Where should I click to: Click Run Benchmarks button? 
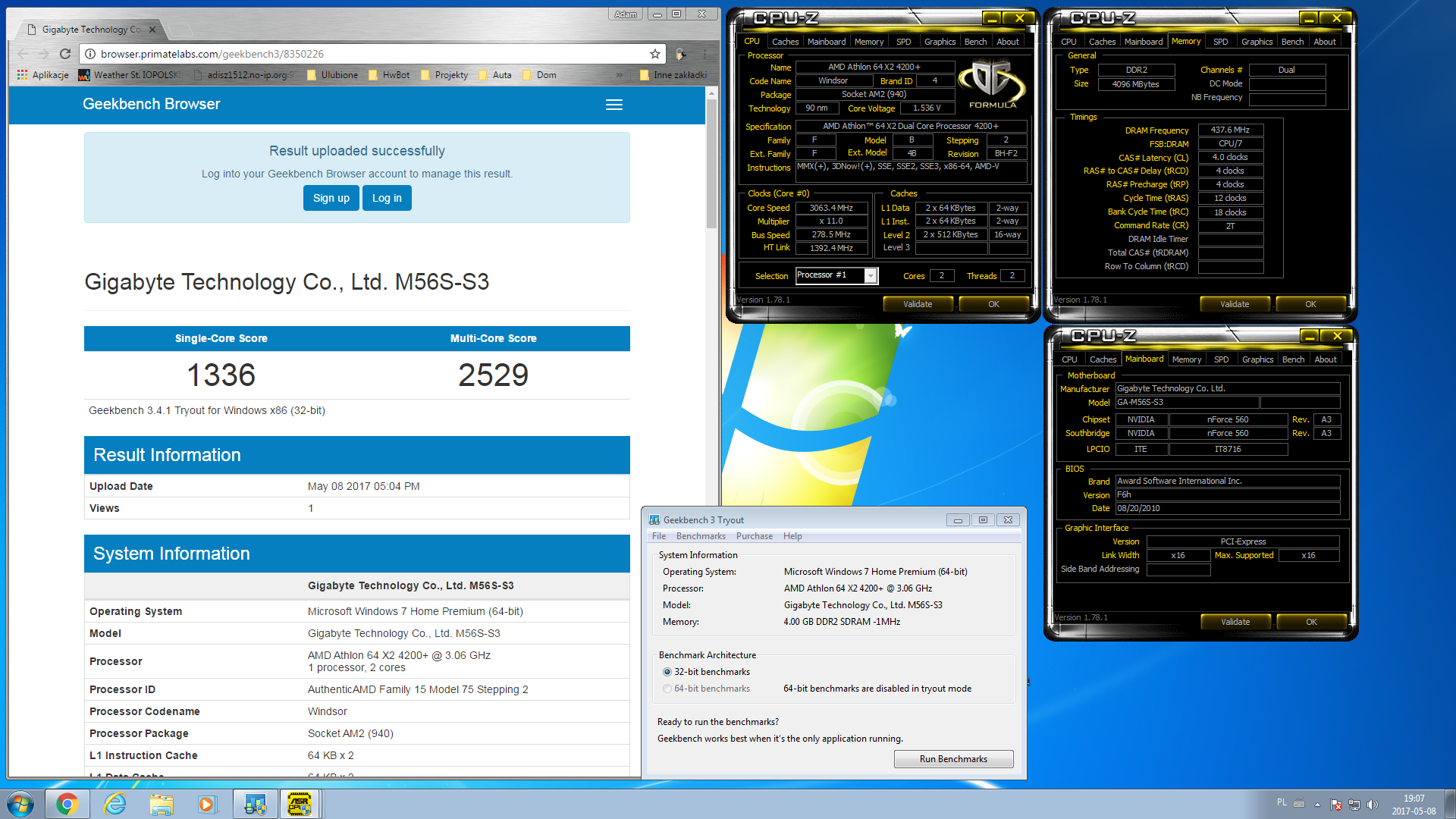coord(953,759)
